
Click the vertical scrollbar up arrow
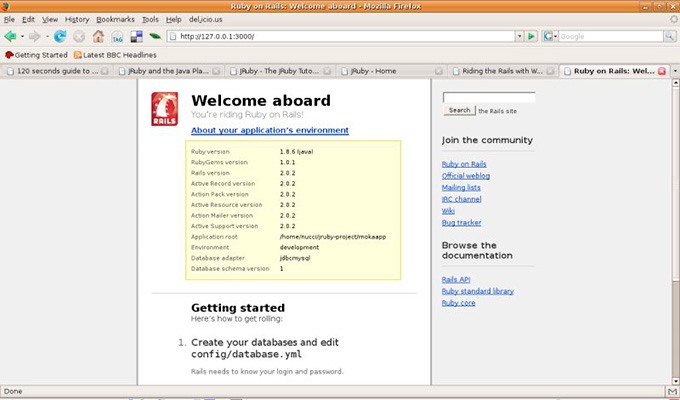pyautogui.click(x=676, y=82)
